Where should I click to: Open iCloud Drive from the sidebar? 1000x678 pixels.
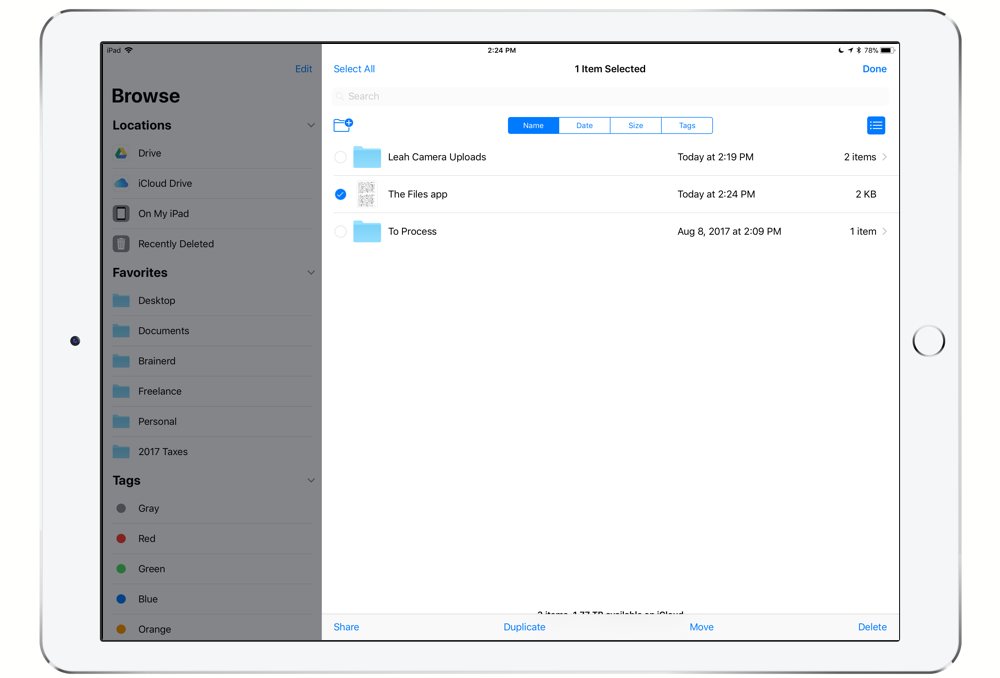165,184
